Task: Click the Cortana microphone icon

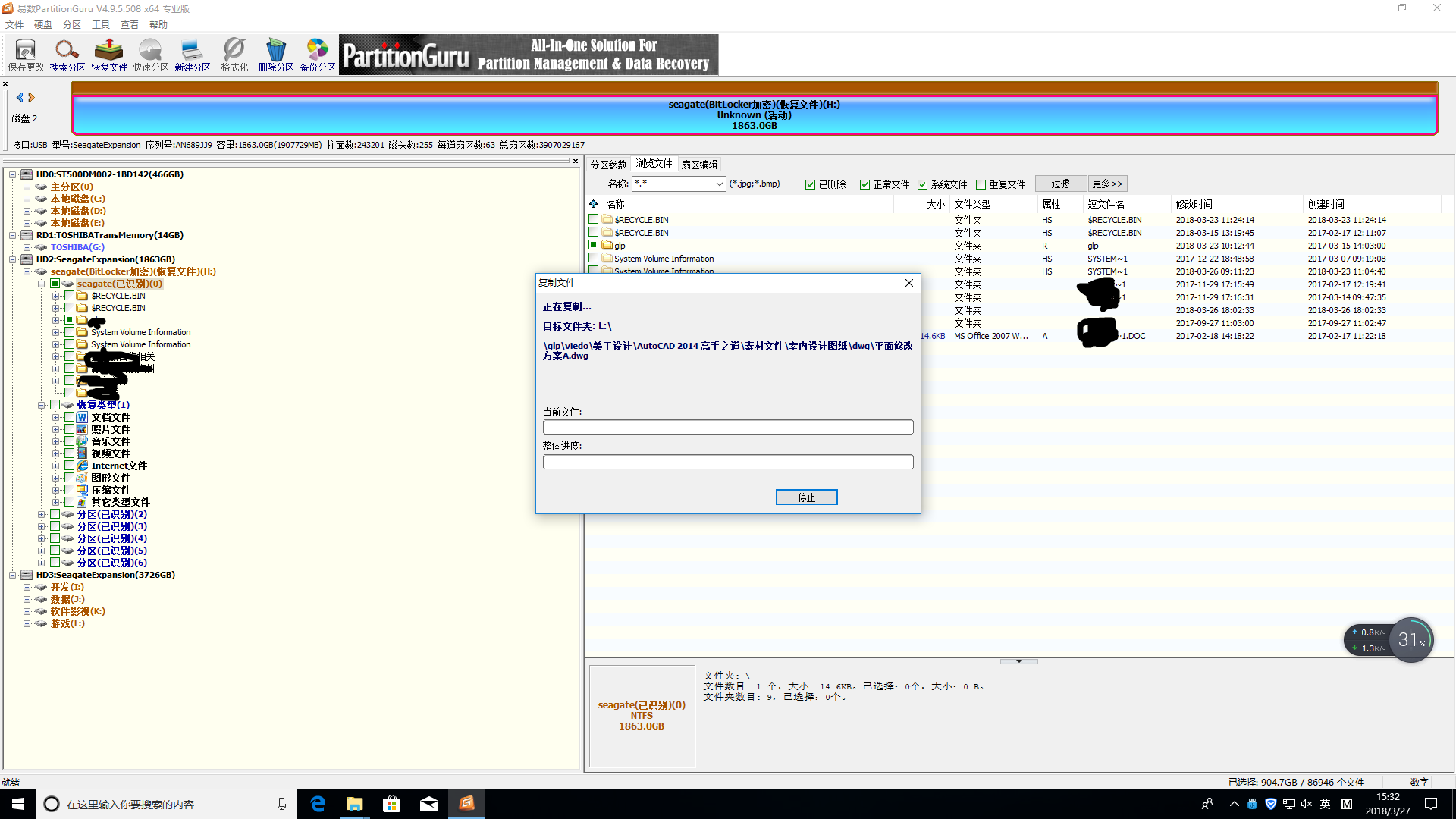Action: click(x=281, y=804)
